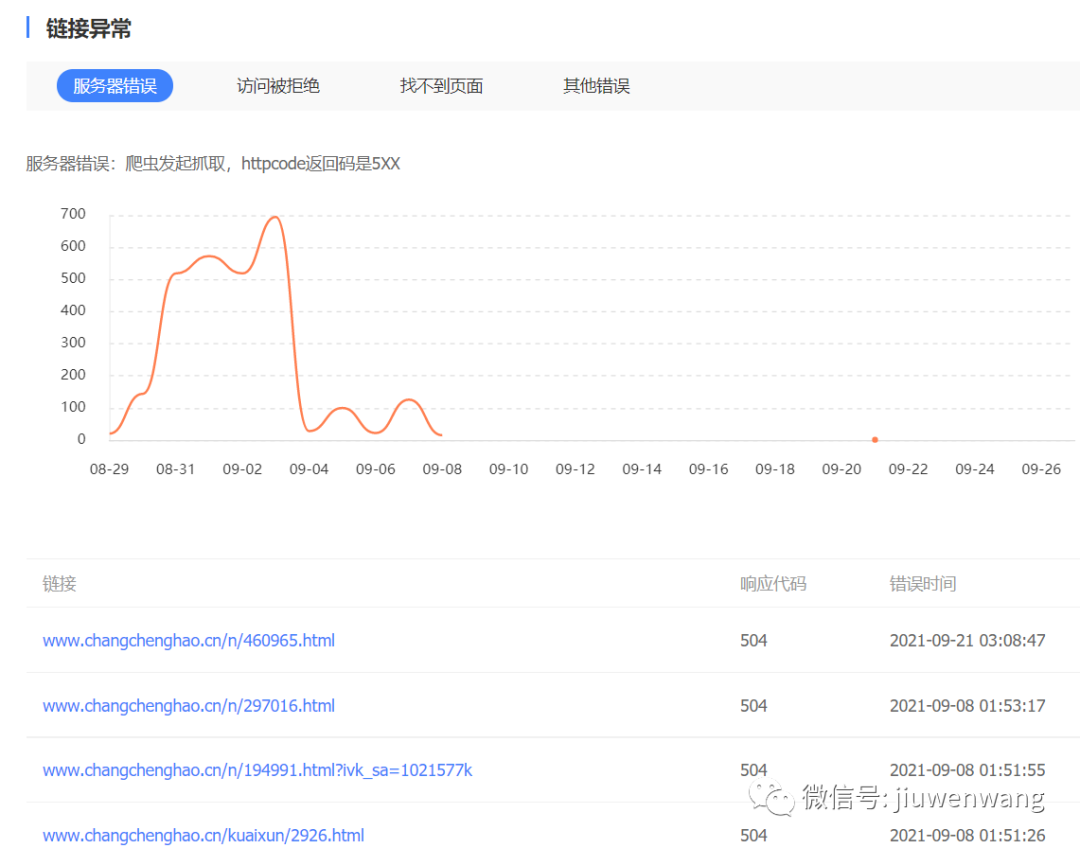Click the 响应代码 column header
1080x848 pixels.
772,583
